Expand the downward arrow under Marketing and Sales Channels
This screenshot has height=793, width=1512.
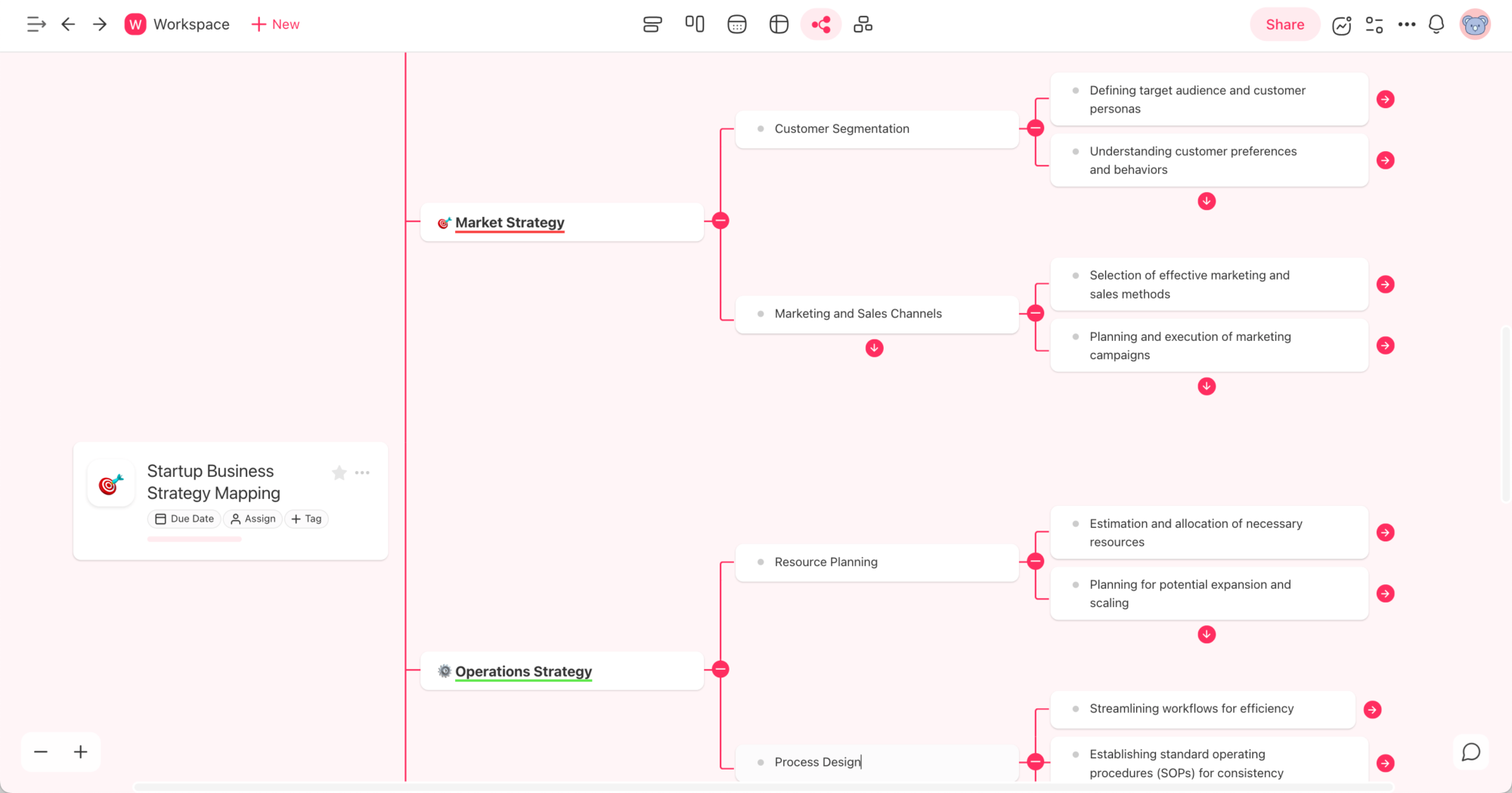point(874,348)
